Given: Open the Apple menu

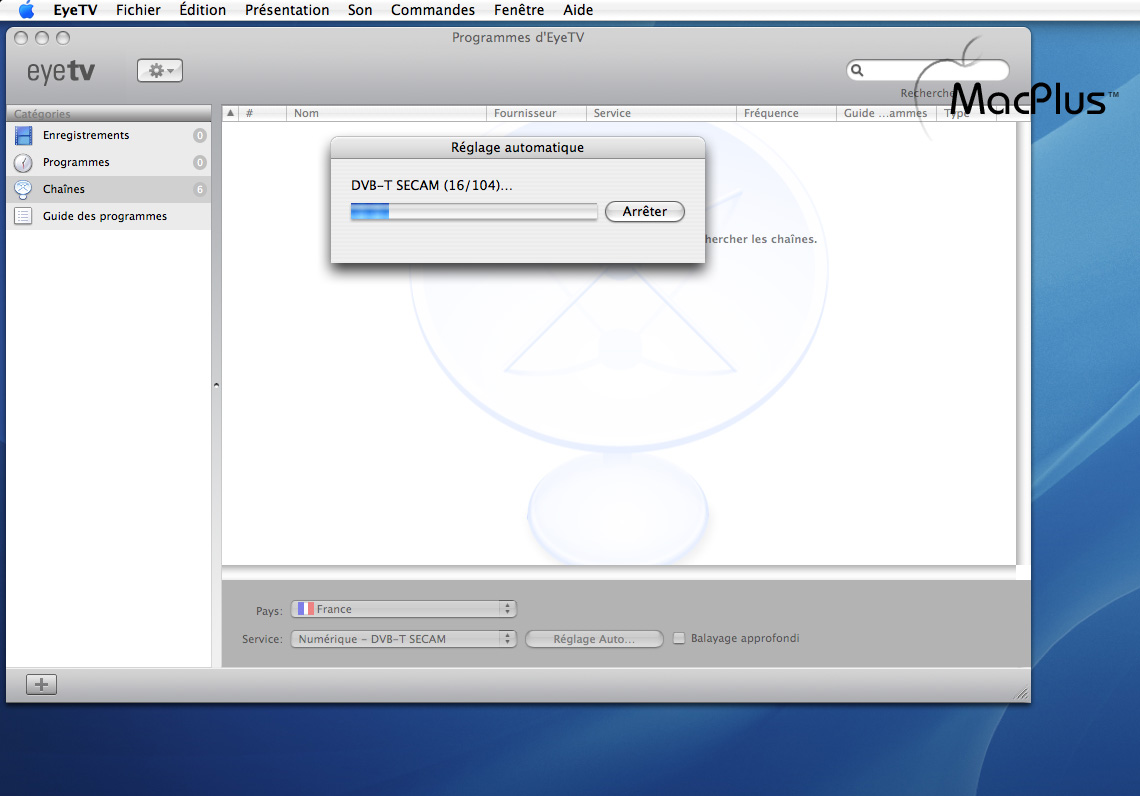Looking at the screenshot, I should point(26,9).
